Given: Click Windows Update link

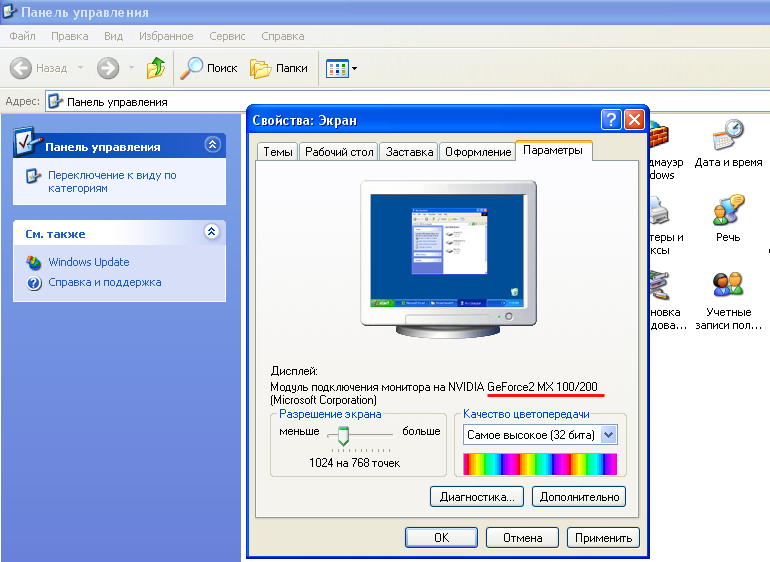Looking at the screenshot, I should (x=89, y=262).
